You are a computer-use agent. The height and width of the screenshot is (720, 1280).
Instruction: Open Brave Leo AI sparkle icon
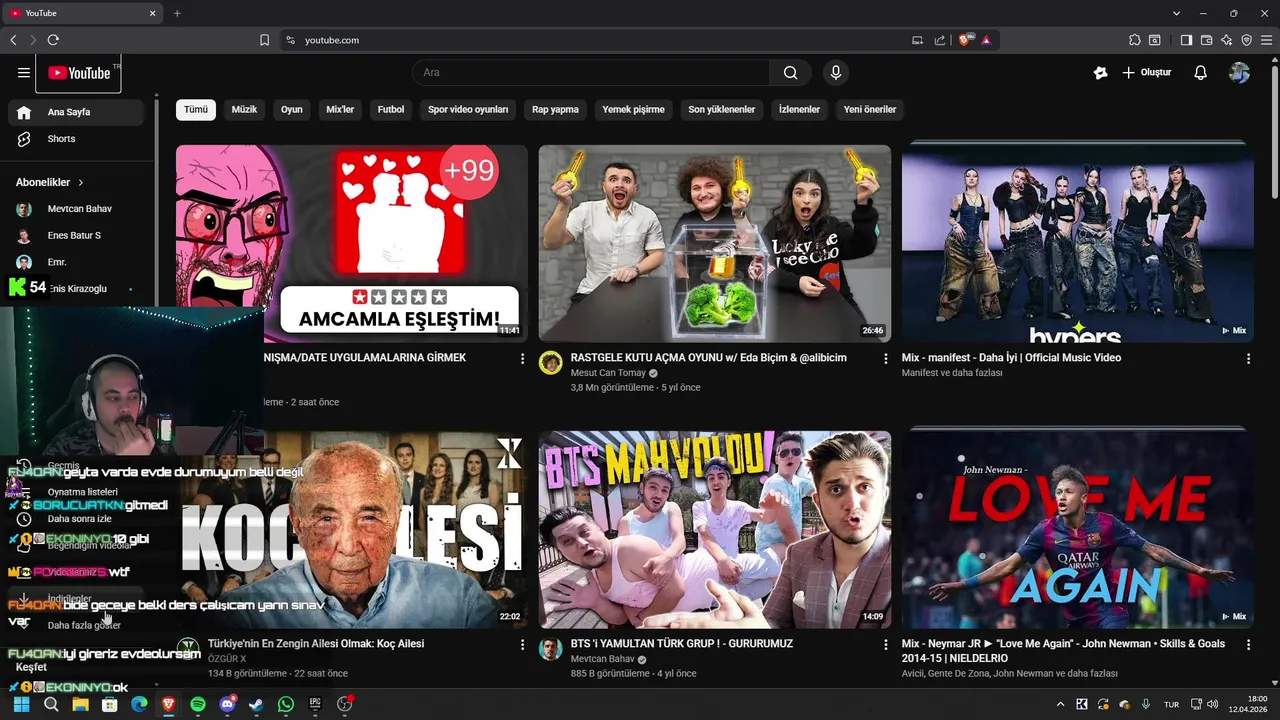[x=1226, y=40]
